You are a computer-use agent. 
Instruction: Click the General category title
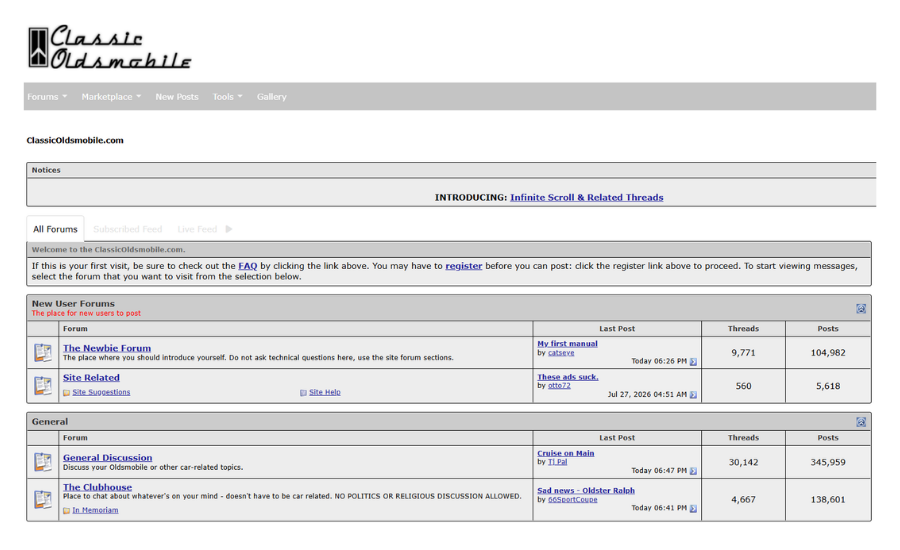[x=49, y=421]
